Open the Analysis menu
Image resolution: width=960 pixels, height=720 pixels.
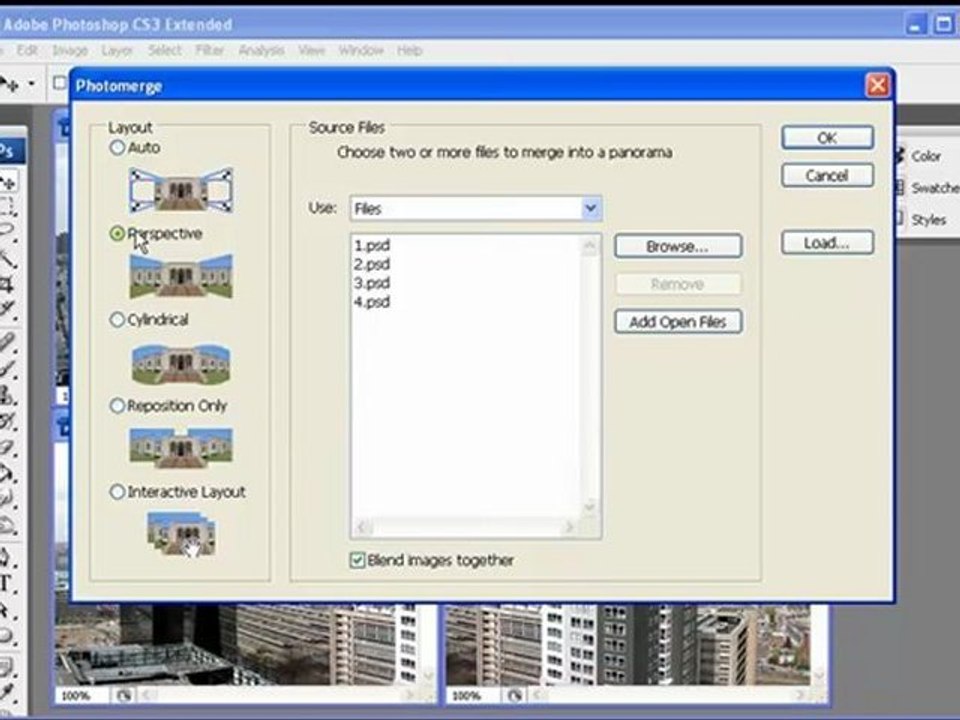click(x=261, y=50)
